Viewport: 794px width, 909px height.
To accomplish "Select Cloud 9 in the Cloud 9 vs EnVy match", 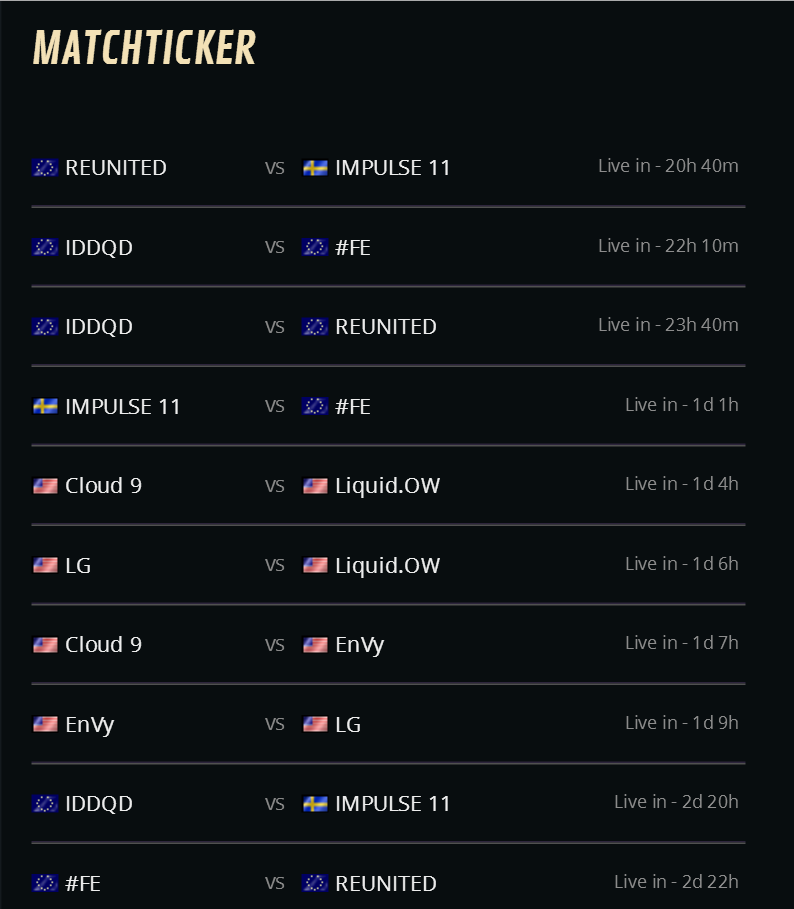I will [104, 645].
